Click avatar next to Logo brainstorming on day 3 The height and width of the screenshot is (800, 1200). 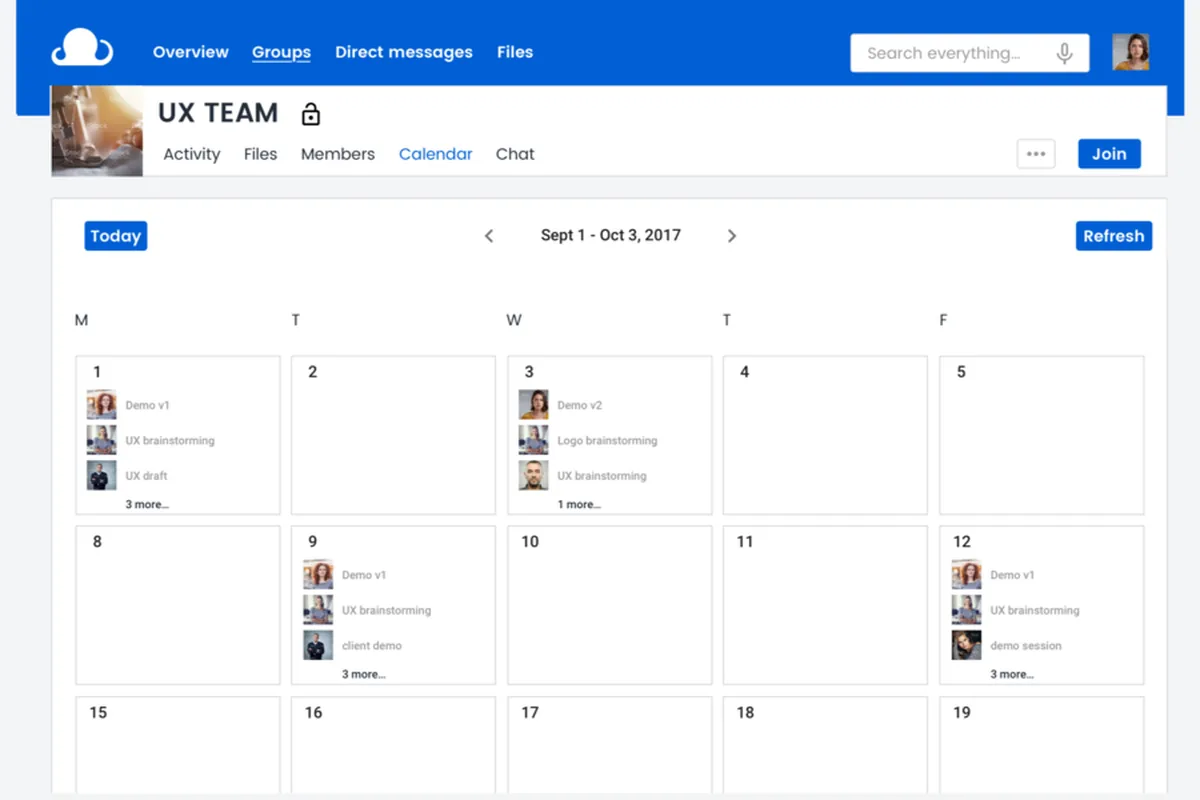point(533,440)
